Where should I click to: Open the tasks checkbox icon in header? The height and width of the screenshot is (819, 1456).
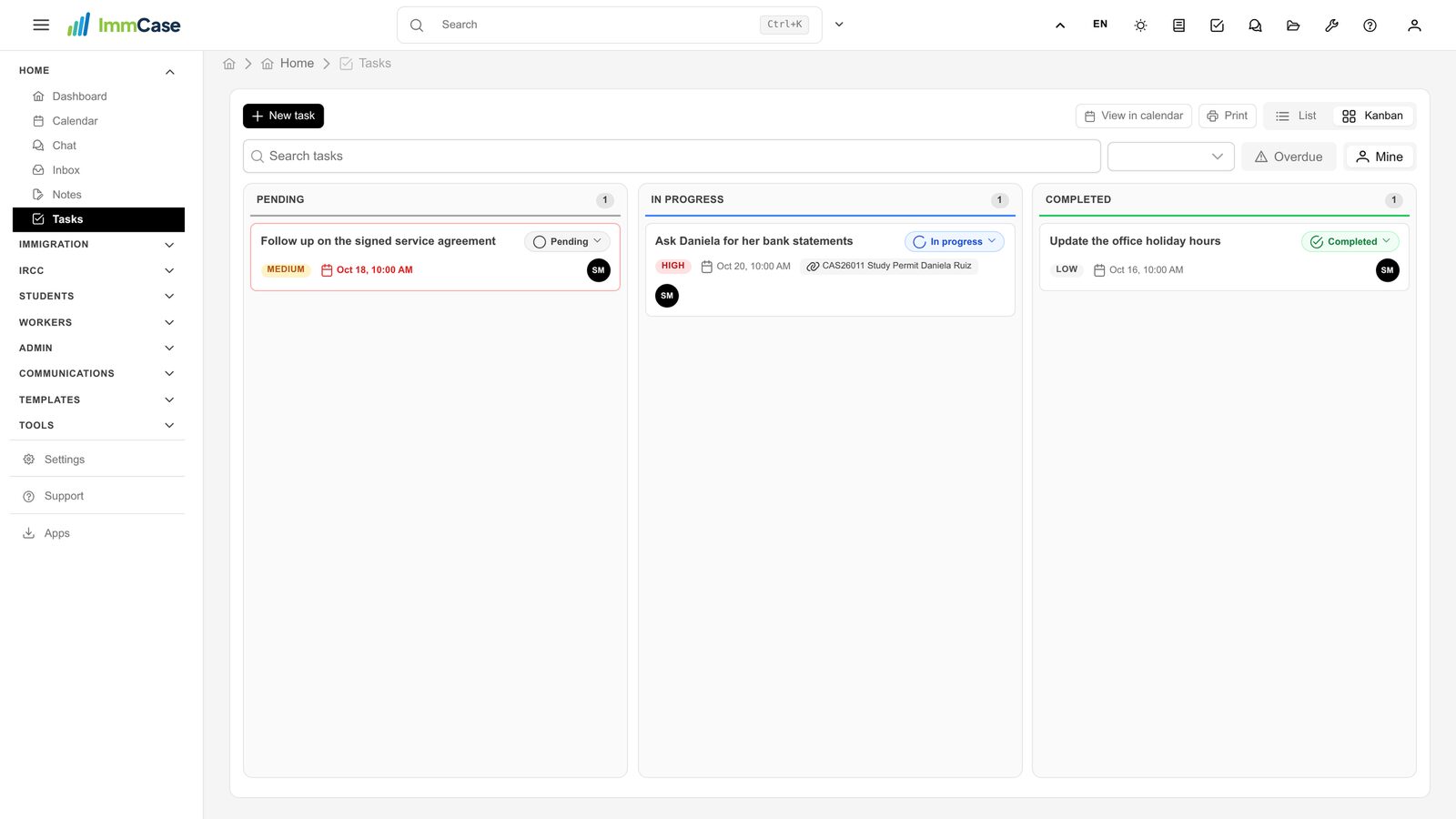pyautogui.click(x=1217, y=25)
